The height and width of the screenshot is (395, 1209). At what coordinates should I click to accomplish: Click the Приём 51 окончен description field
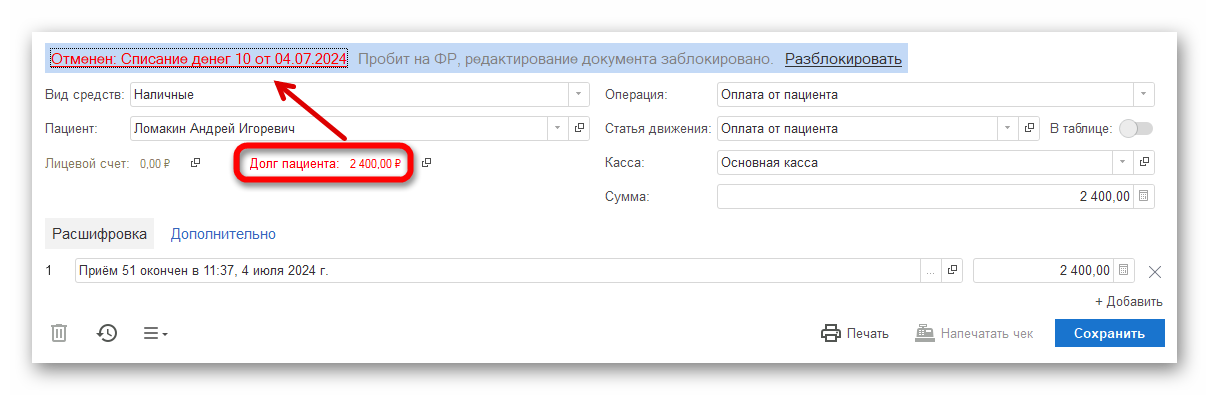pos(498,271)
